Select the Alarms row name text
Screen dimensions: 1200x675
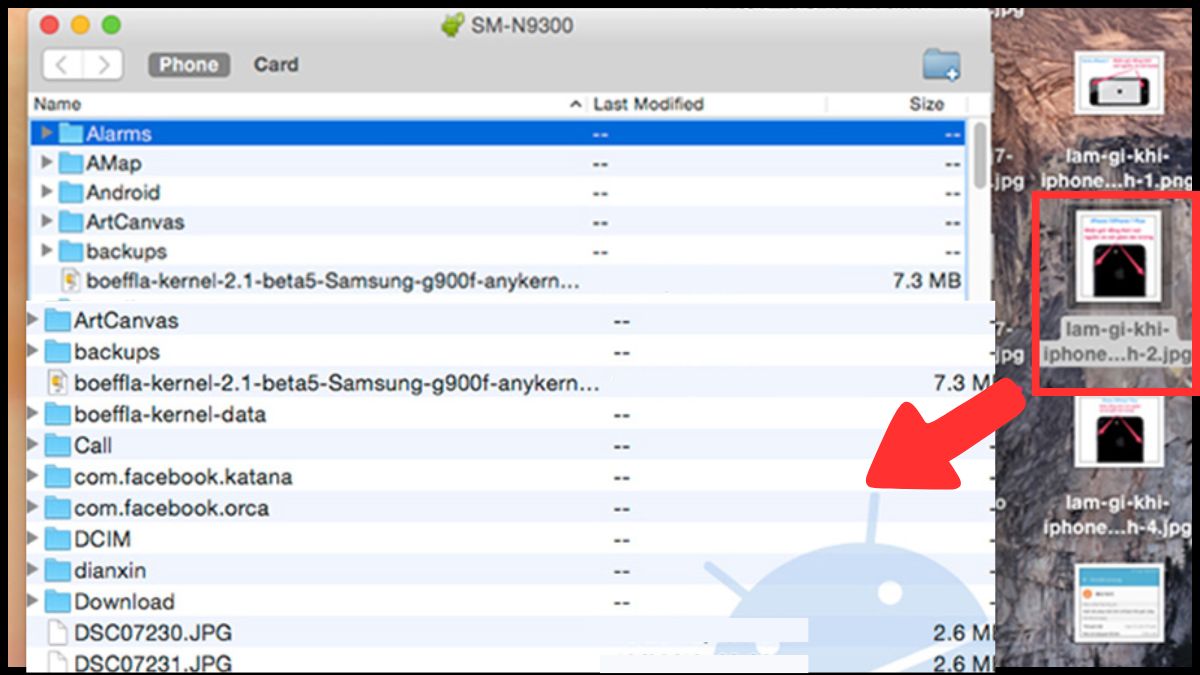coord(118,133)
